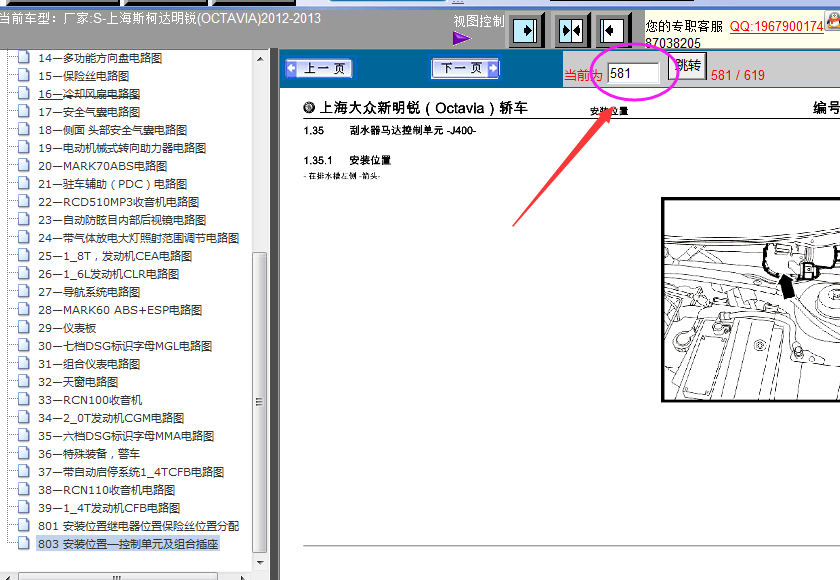Open 24—带气体放电大灯照射范围调节电路图

coord(138,238)
